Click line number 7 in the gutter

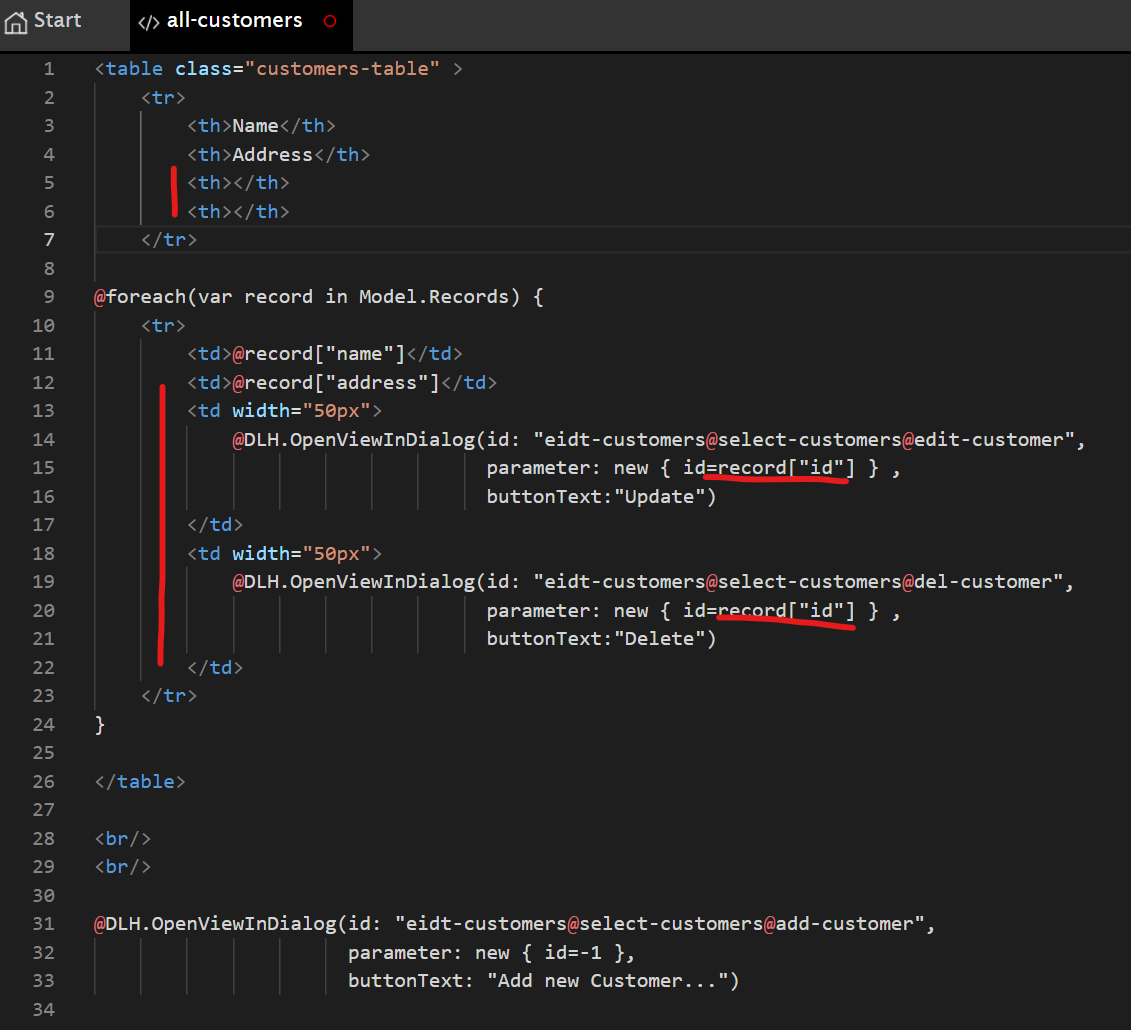click(49, 239)
